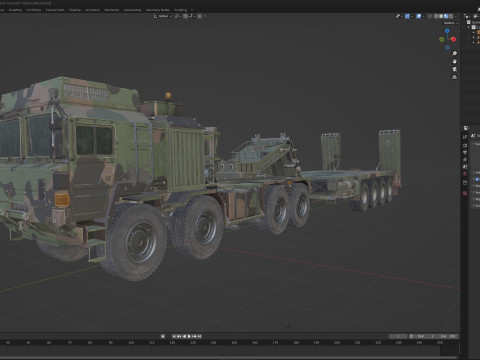Toggle the camera view icon

(454, 69)
